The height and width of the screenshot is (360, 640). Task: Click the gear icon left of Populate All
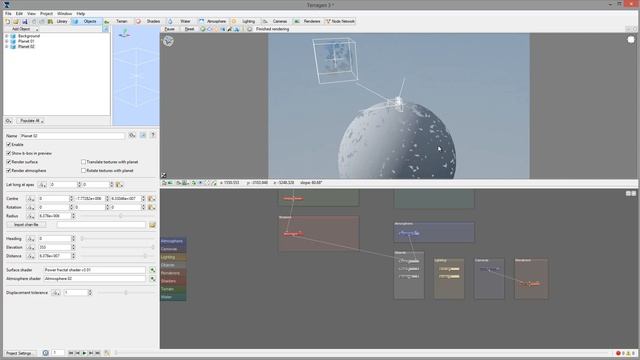point(9,121)
